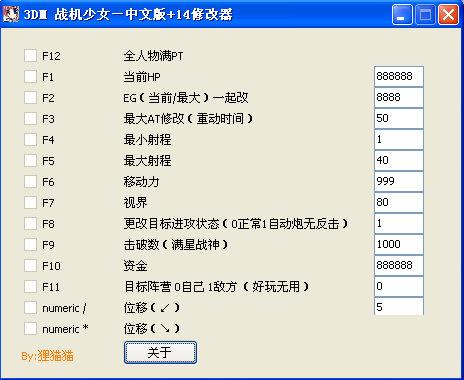Check the F6 移动力 checkbox
Image resolution: width=464 pixels, height=380 pixels.
click(x=30, y=182)
